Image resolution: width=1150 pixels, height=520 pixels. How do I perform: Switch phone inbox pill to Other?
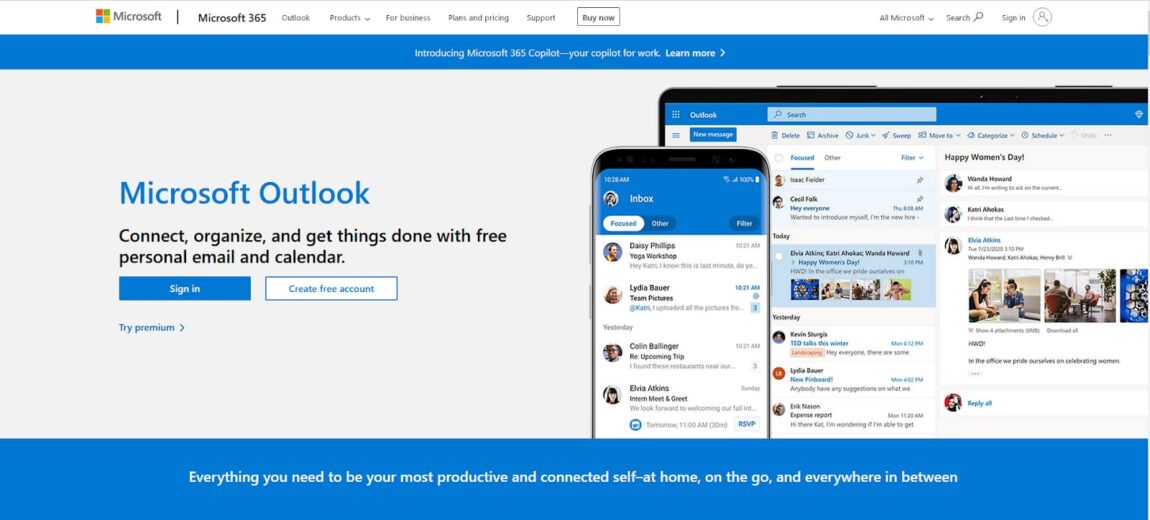click(x=660, y=223)
